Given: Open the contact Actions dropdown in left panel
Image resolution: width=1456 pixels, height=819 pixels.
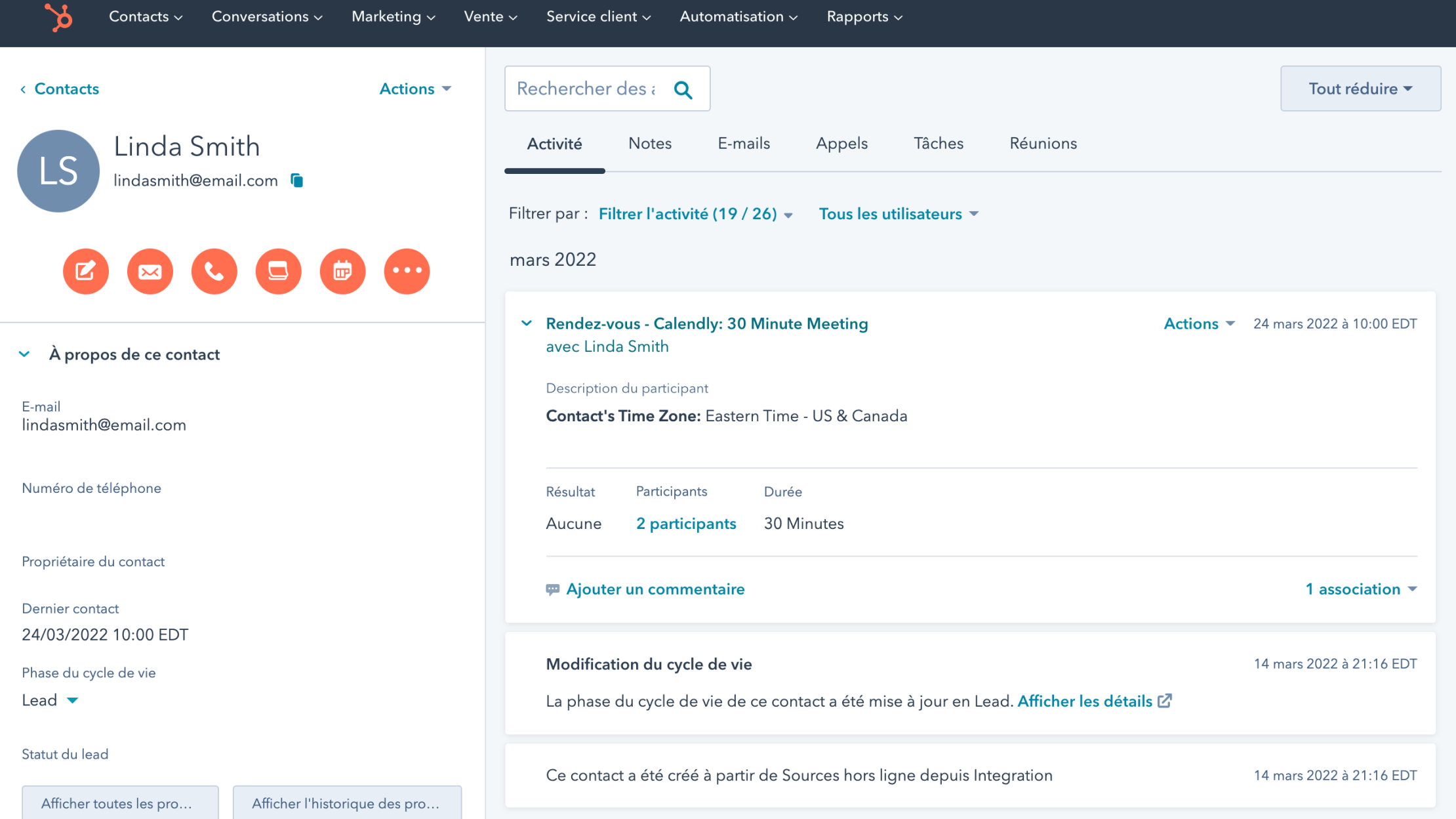Looking at the screenshot, I should pos(415,89).
